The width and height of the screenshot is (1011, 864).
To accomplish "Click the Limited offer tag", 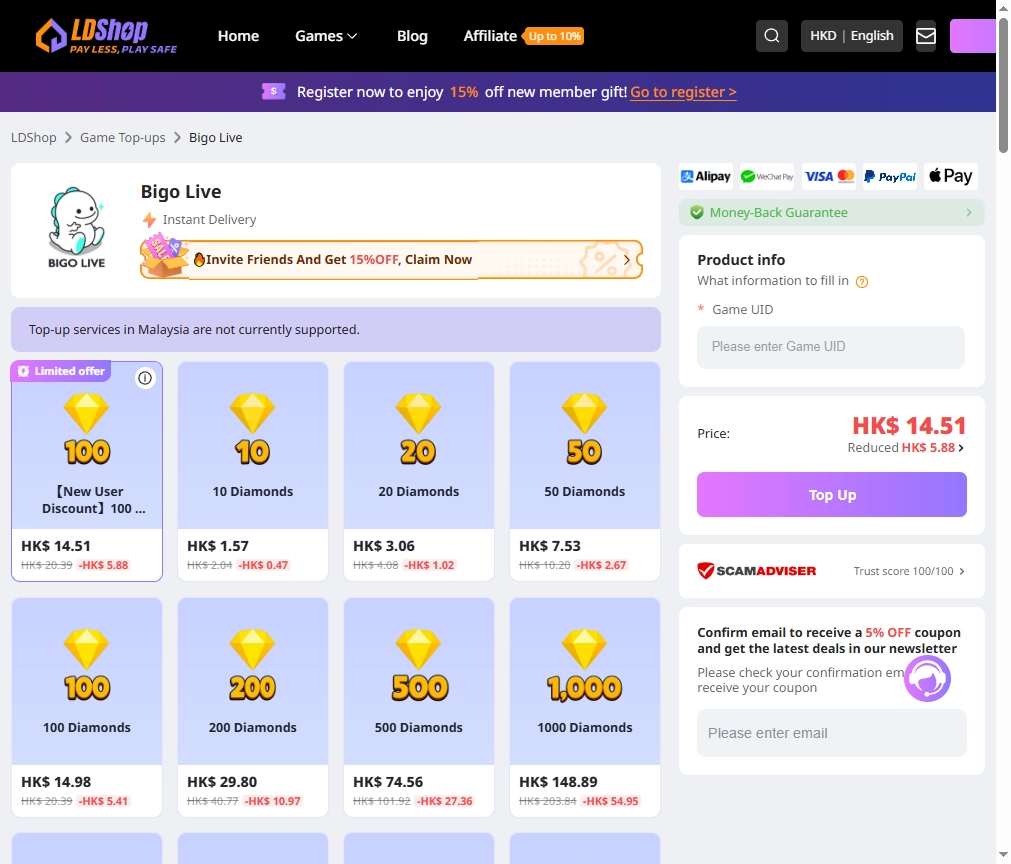I will (61, 371).
